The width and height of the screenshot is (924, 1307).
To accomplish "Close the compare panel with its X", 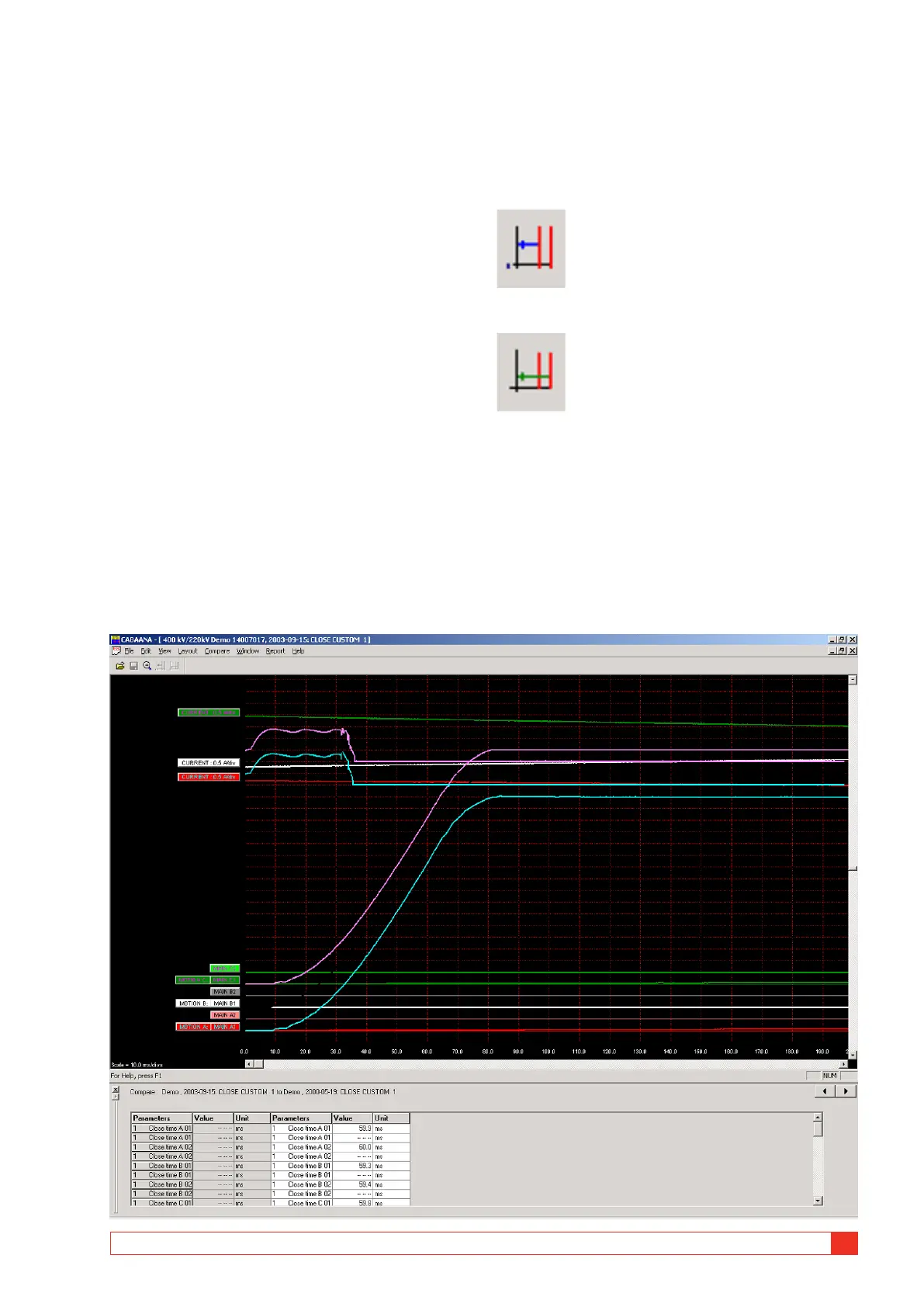I will [116, 1090].
